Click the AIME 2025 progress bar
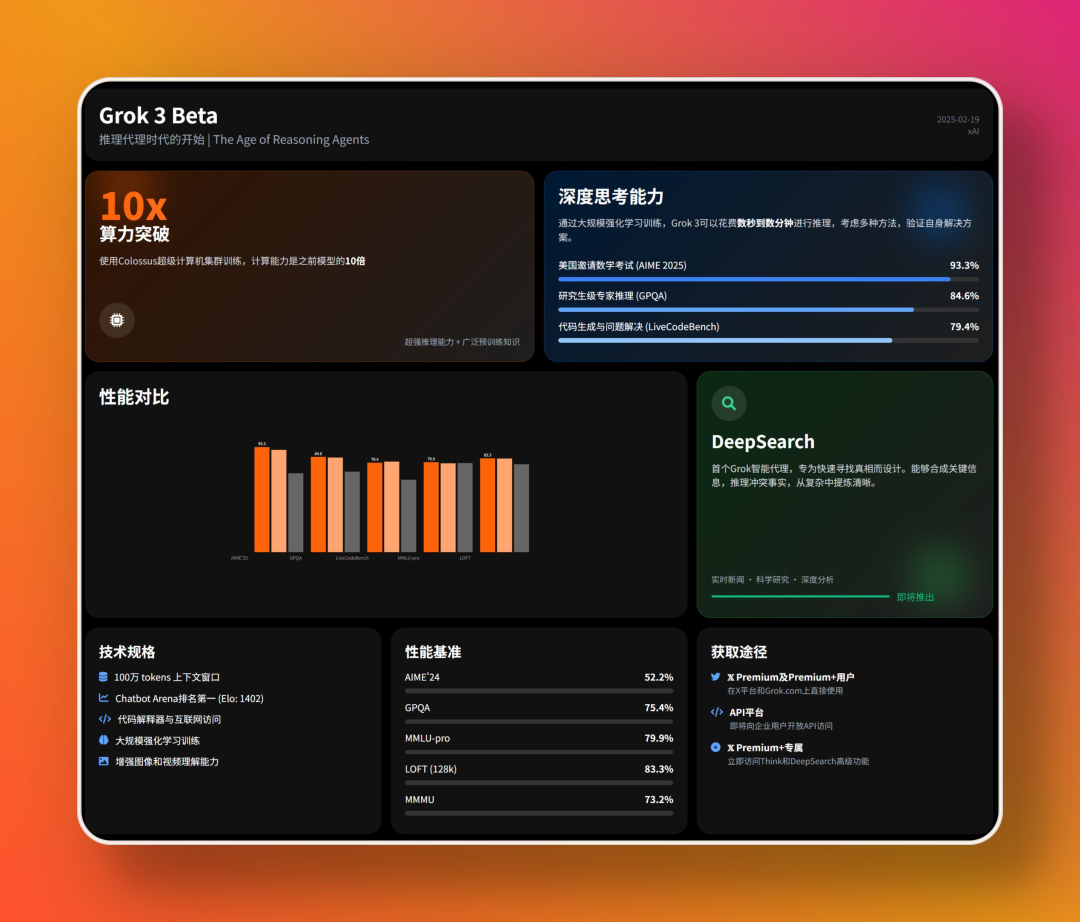Image resolution: width=1080 pixels, height=922 pixels. (x=768, y=280)
